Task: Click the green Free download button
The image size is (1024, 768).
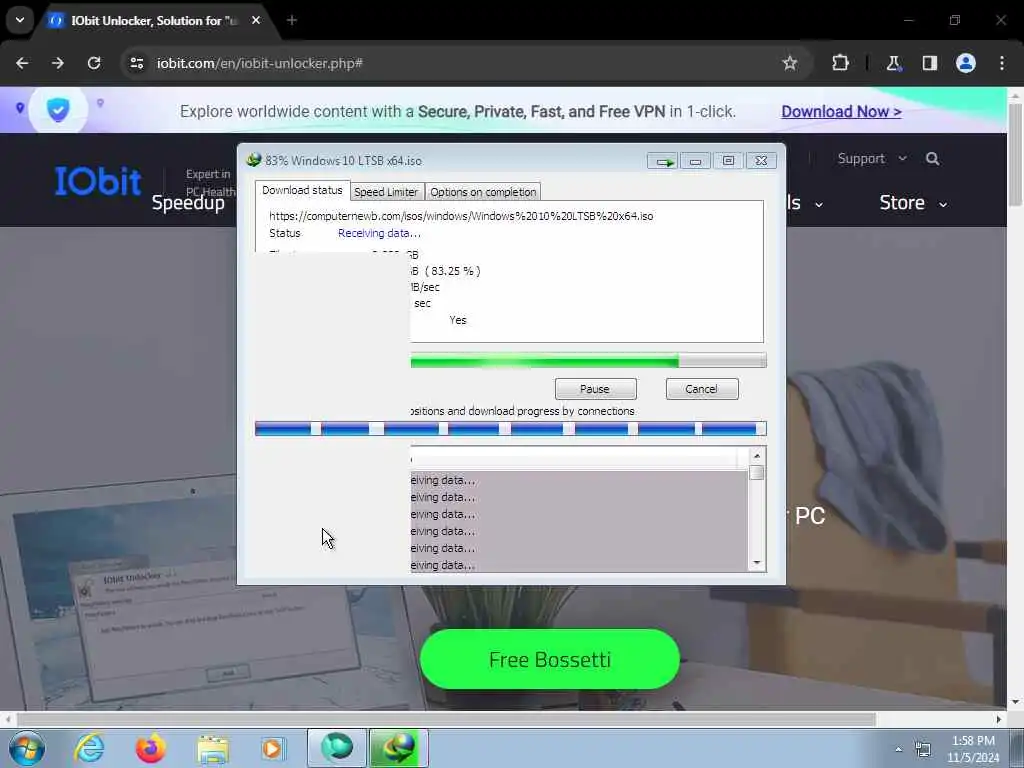Action: [x=550, y=660]
